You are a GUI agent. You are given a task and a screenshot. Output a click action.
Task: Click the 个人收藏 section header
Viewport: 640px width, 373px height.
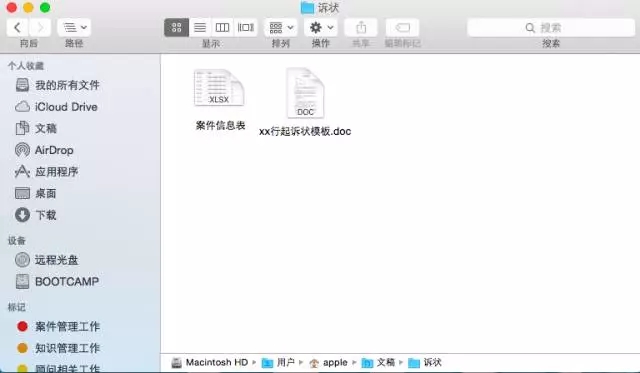pyautogui.click(x=26, y=66)
